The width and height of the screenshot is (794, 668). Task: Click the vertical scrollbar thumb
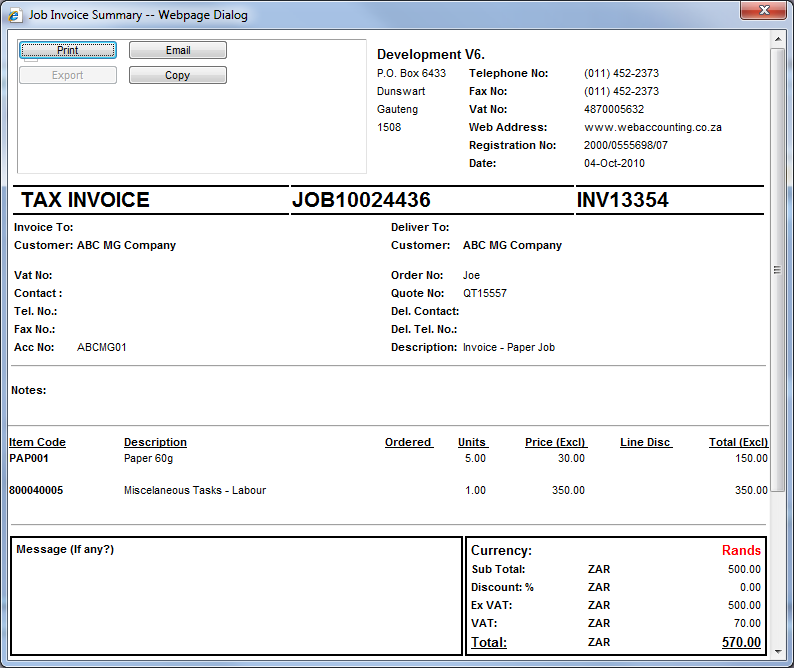pos(777,270)
